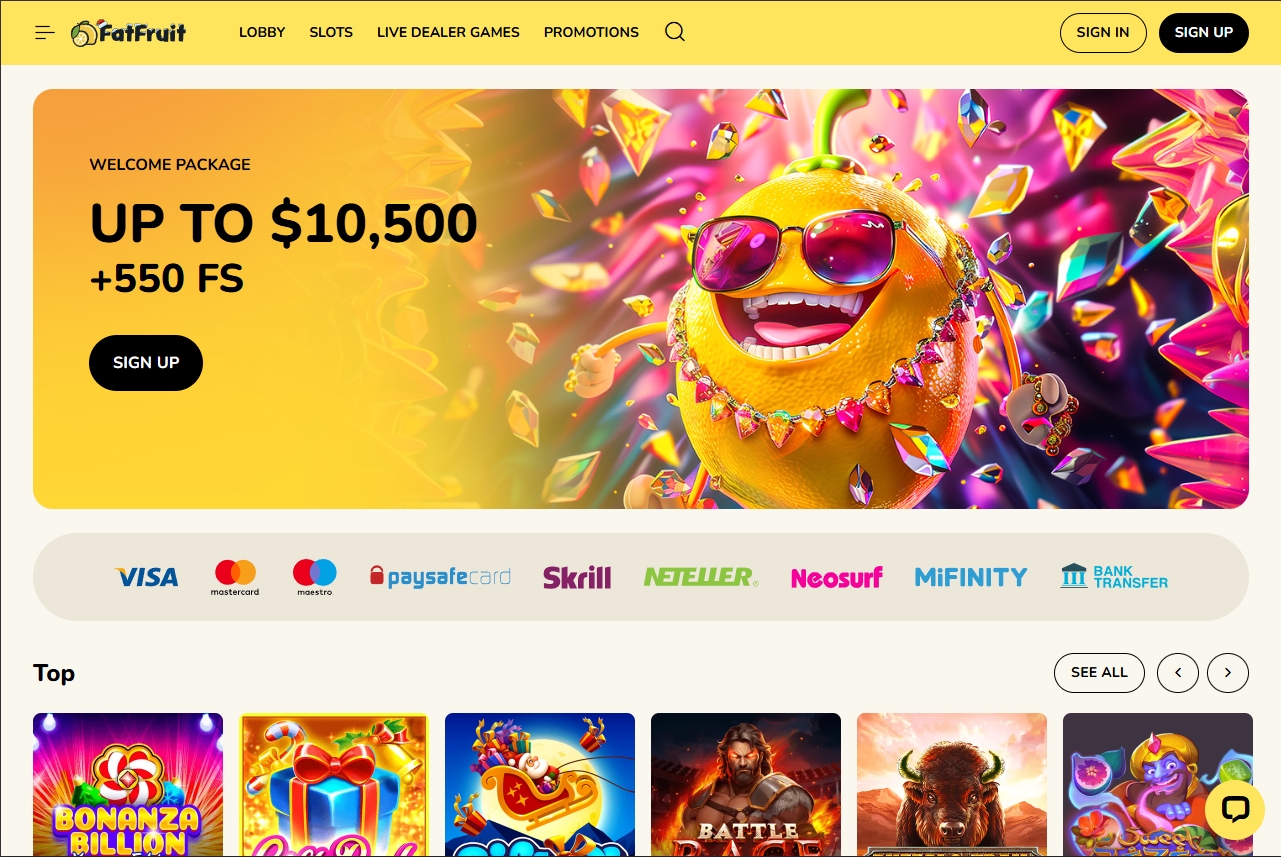Click the Skrill payment logo
This screenshot has height=857, width=1281.
coord(577,577)
